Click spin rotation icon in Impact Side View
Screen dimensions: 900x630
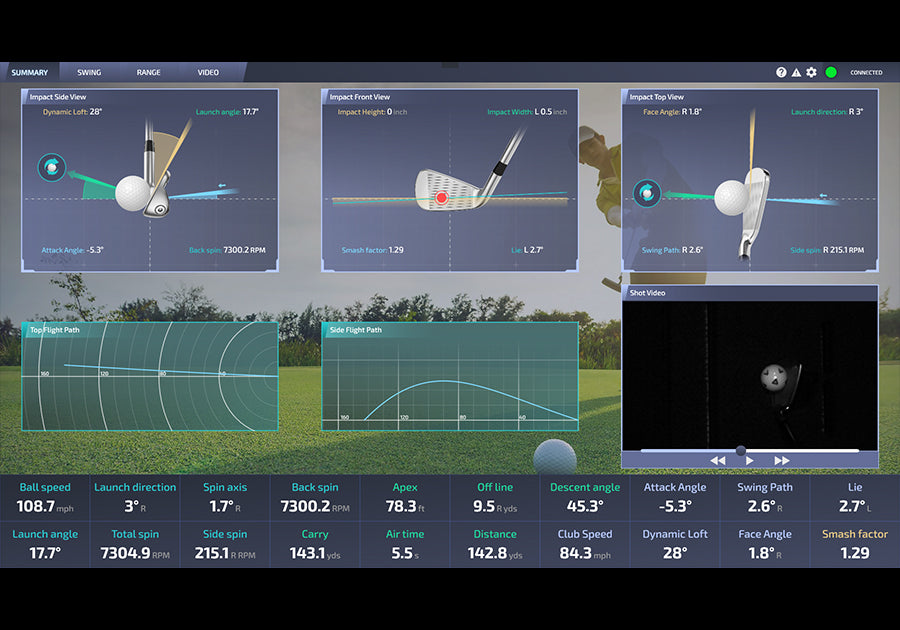(52, 167)
